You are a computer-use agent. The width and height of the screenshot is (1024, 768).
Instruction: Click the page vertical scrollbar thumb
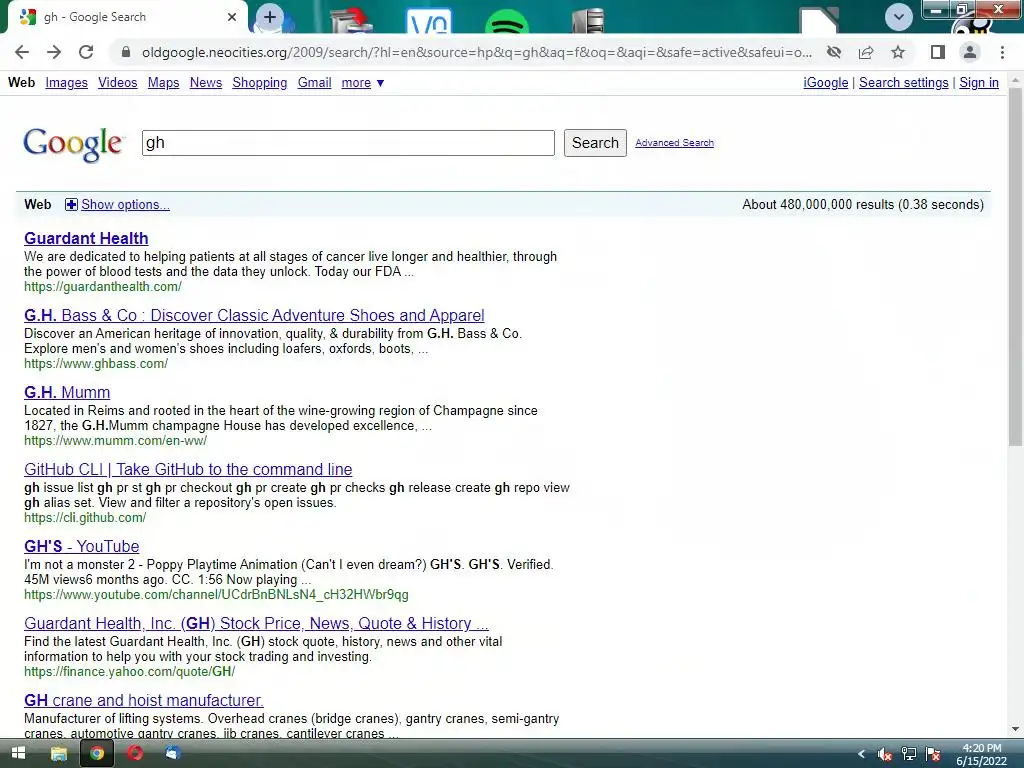pos(1015,268)
